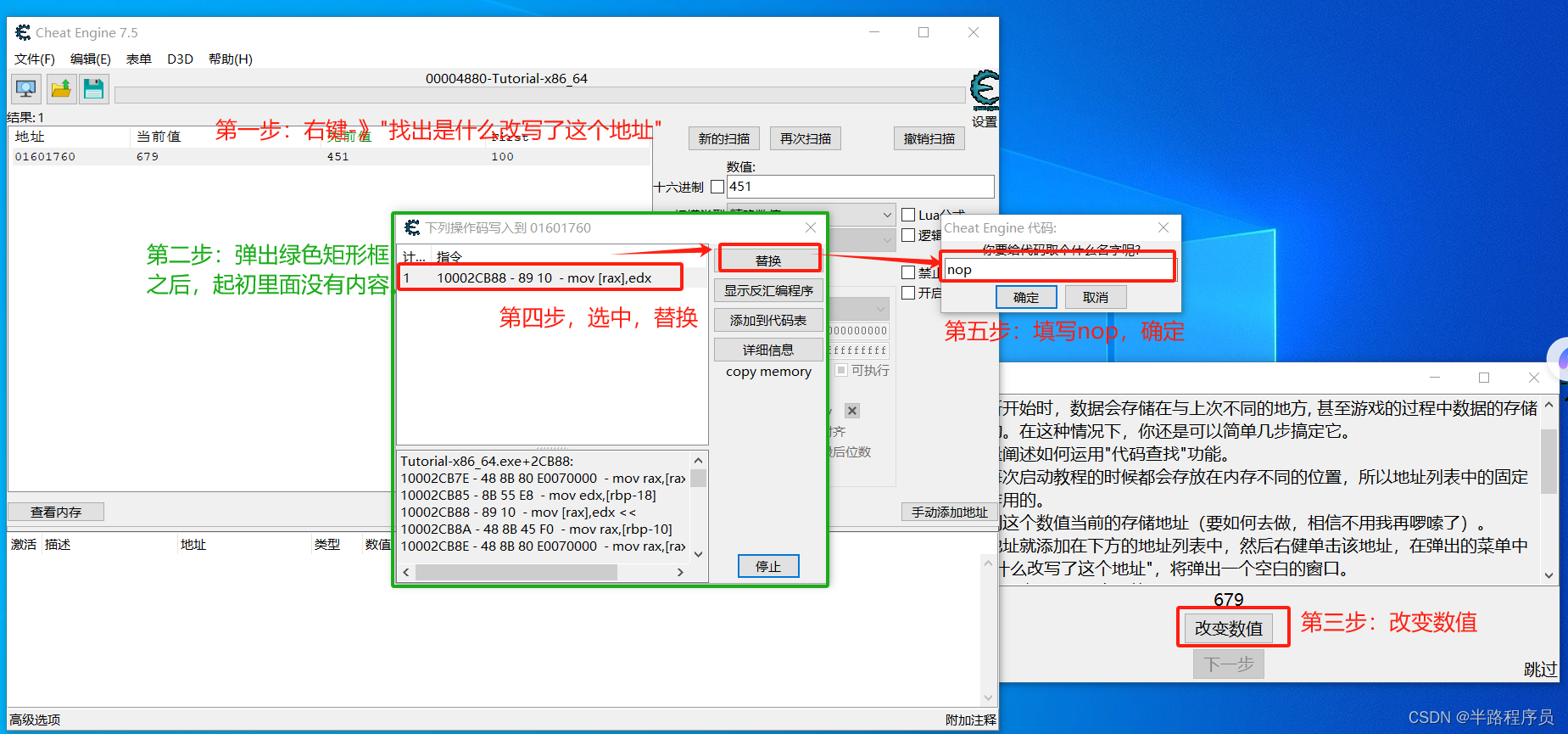Toggle the 可执行 checkbox
This screenshot has width=1568, height=734.
(841, 370)
